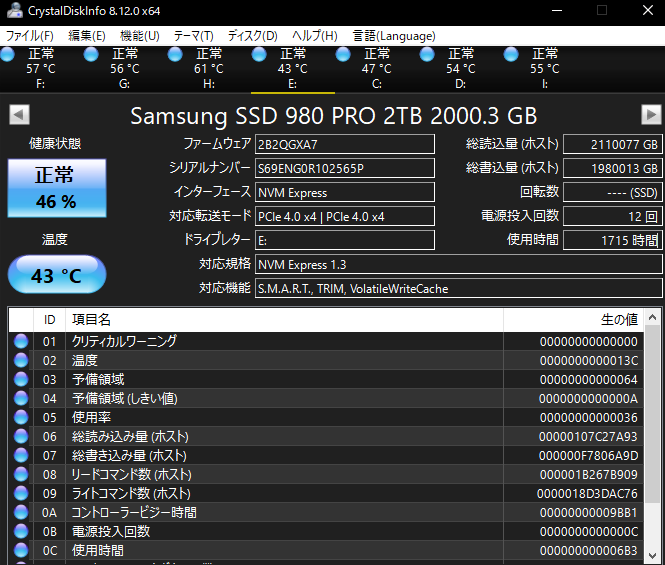Viewport: 665px width, 565px height.
Task: Click the CrystalDiskInfo app icon in title bar
Action: pyautogui.click(x=15, y=11)
